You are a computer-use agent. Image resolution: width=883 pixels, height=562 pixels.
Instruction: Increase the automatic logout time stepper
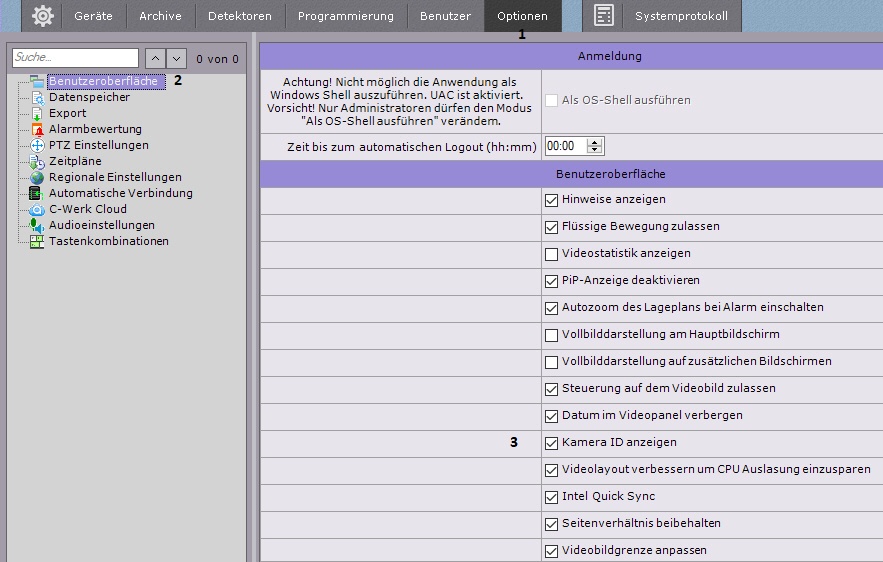coord(596,142)
